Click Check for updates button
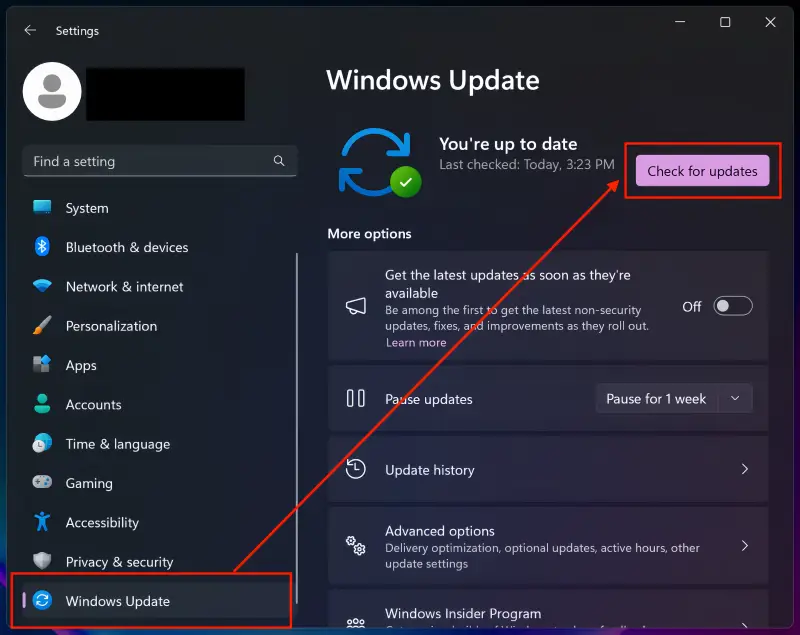800x635 pixels. [x=702, y=171]
